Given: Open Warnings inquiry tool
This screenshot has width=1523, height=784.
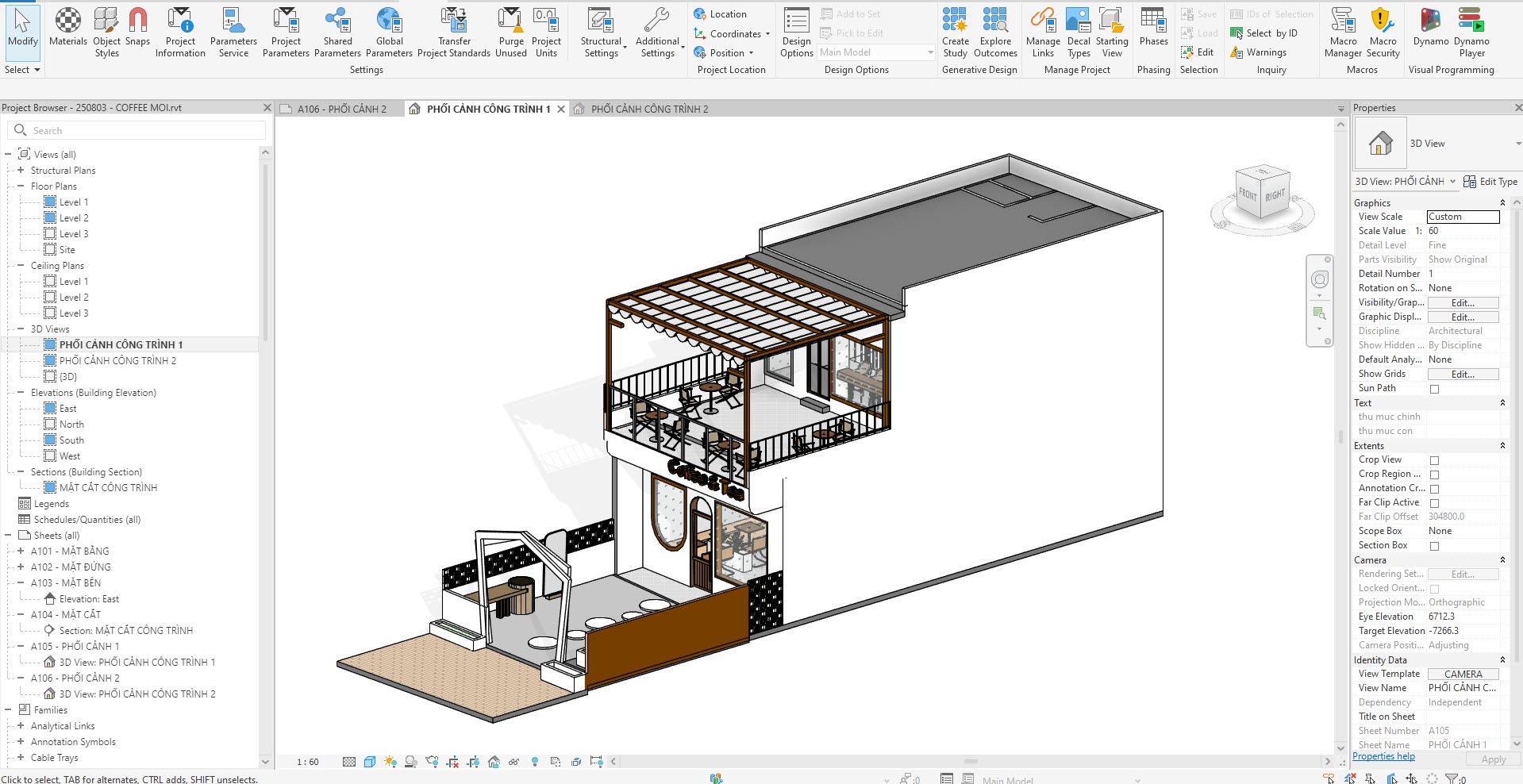Looking at the screenshot, I should click(x=1258, y=52).
